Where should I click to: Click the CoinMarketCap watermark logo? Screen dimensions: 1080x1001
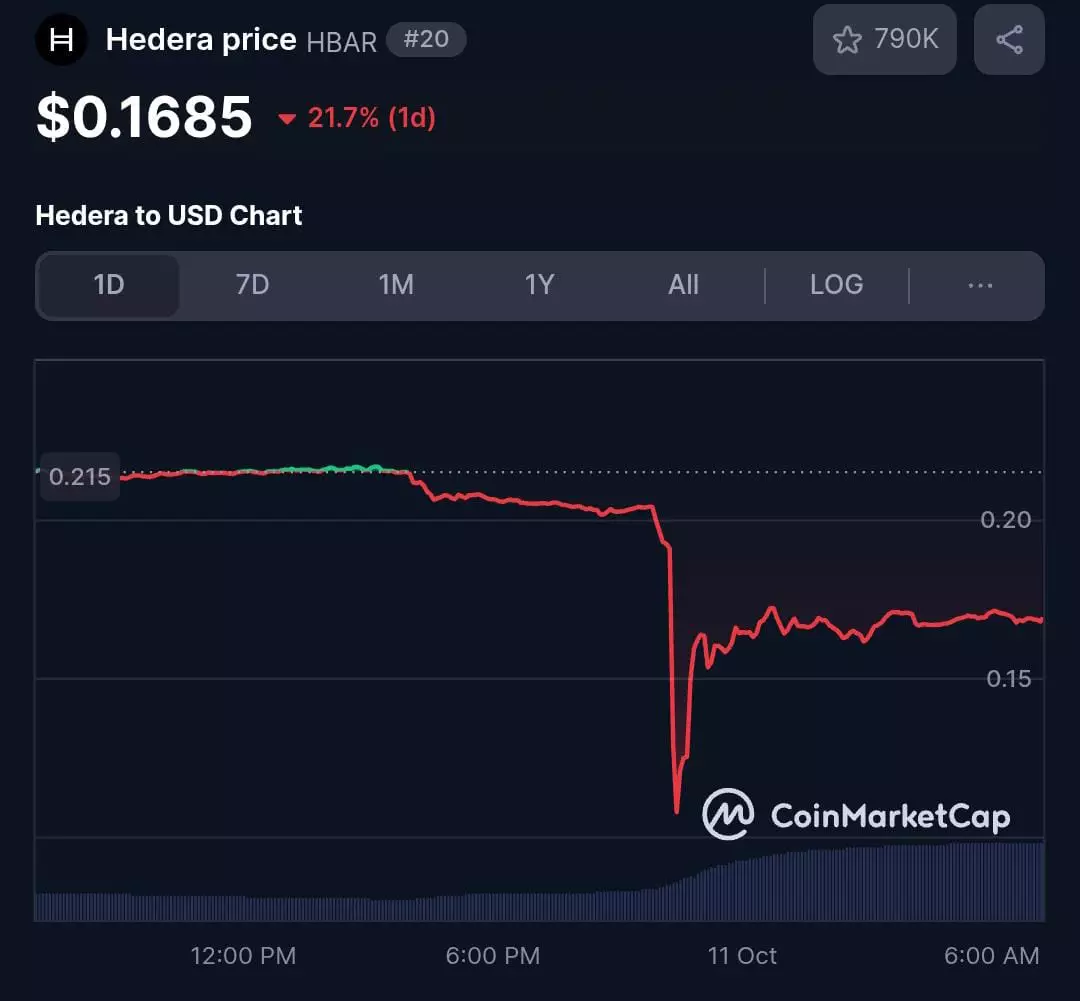click(x=728, y=814)
